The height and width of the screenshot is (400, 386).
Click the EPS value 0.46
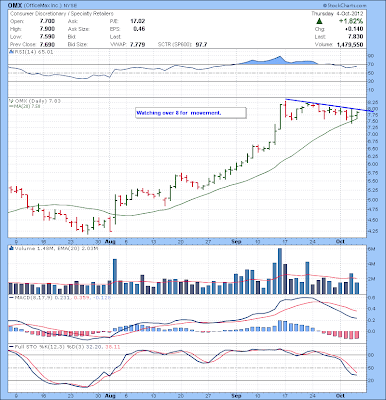pyautogui.click(x=139, y=29)
